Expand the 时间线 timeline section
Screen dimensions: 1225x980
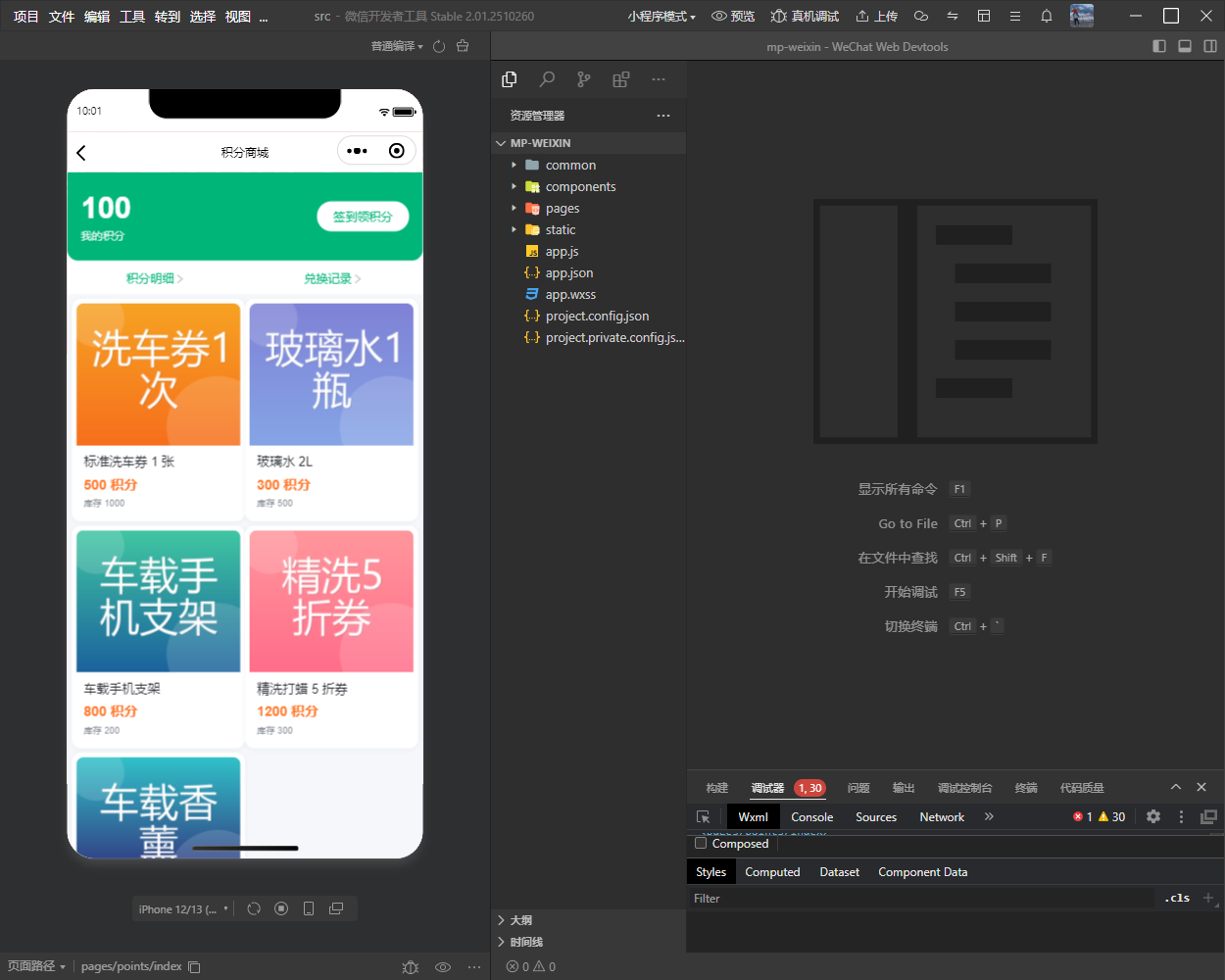[x=588, y=942]
